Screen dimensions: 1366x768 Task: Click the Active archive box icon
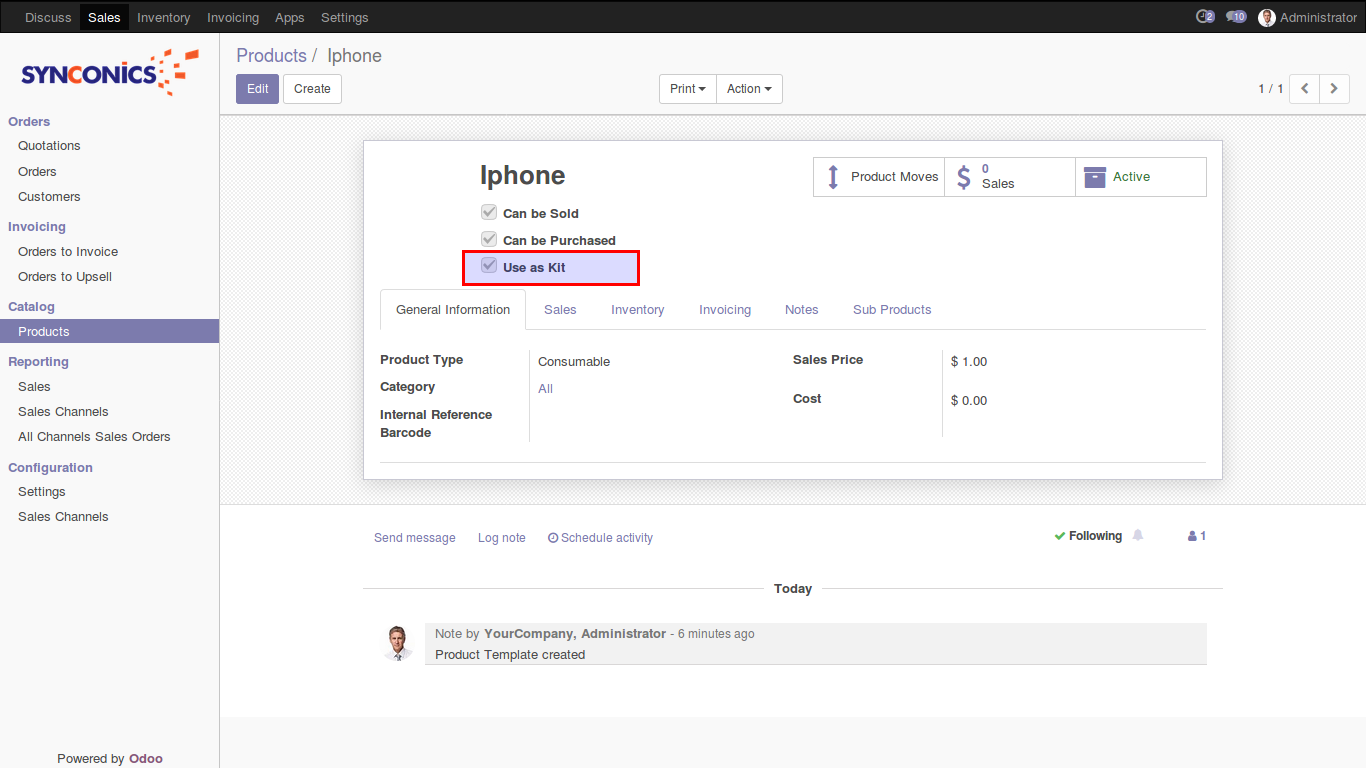(1095, 177)
